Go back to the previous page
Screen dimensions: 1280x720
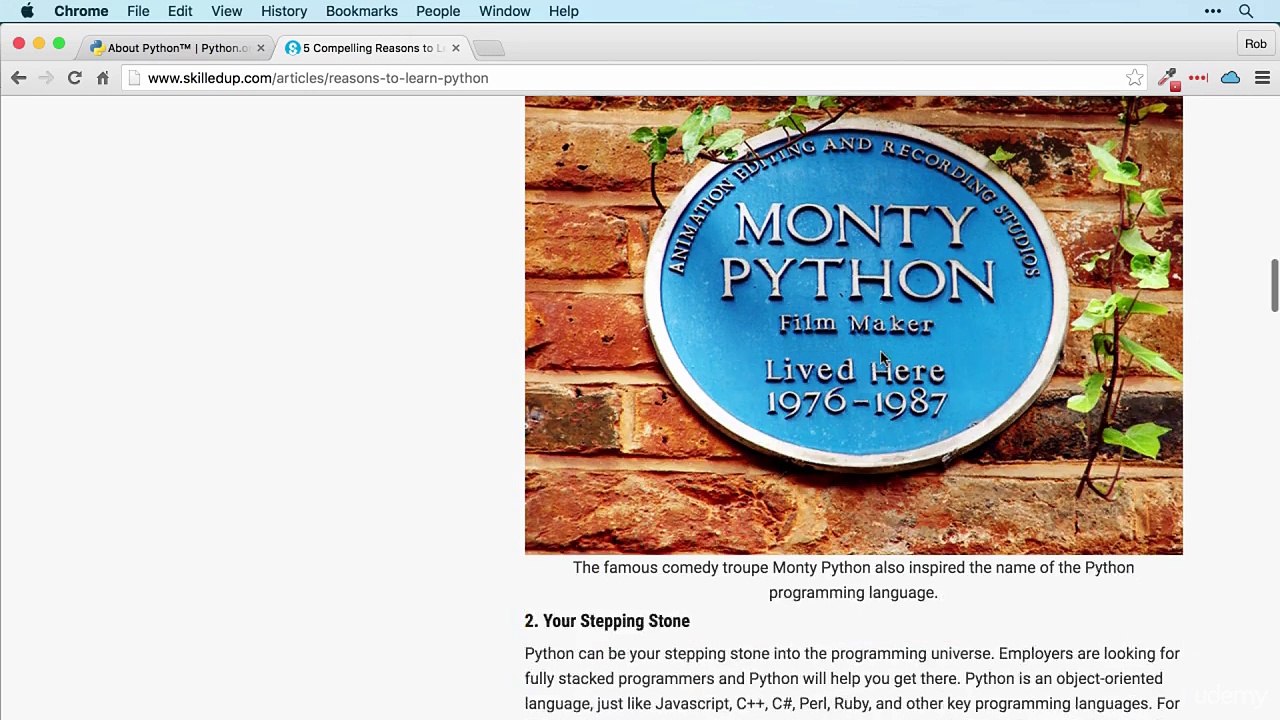point(19,78)
